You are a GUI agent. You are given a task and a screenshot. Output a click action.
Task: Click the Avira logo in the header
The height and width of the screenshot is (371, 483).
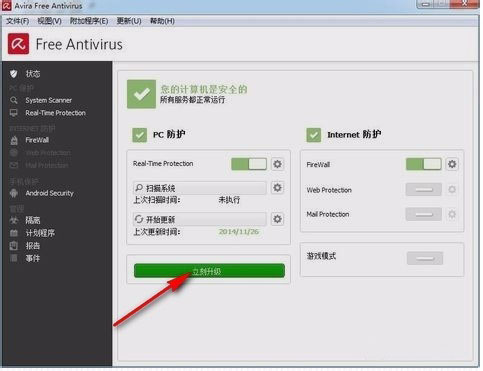(x=18, y=44)
